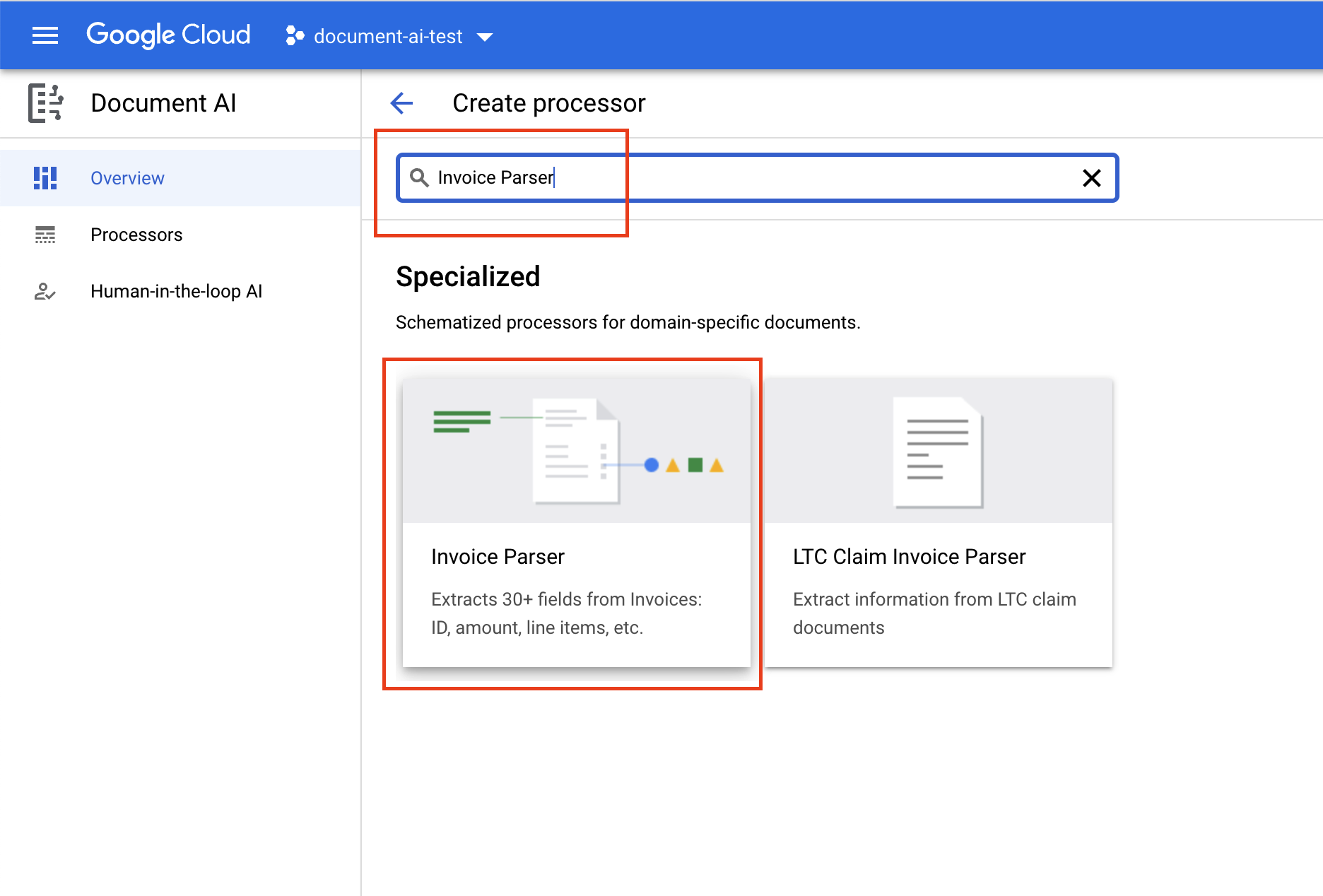Clear the search field with the X icon
Screen dimensions: 1323x896
tap(1092, 178)
